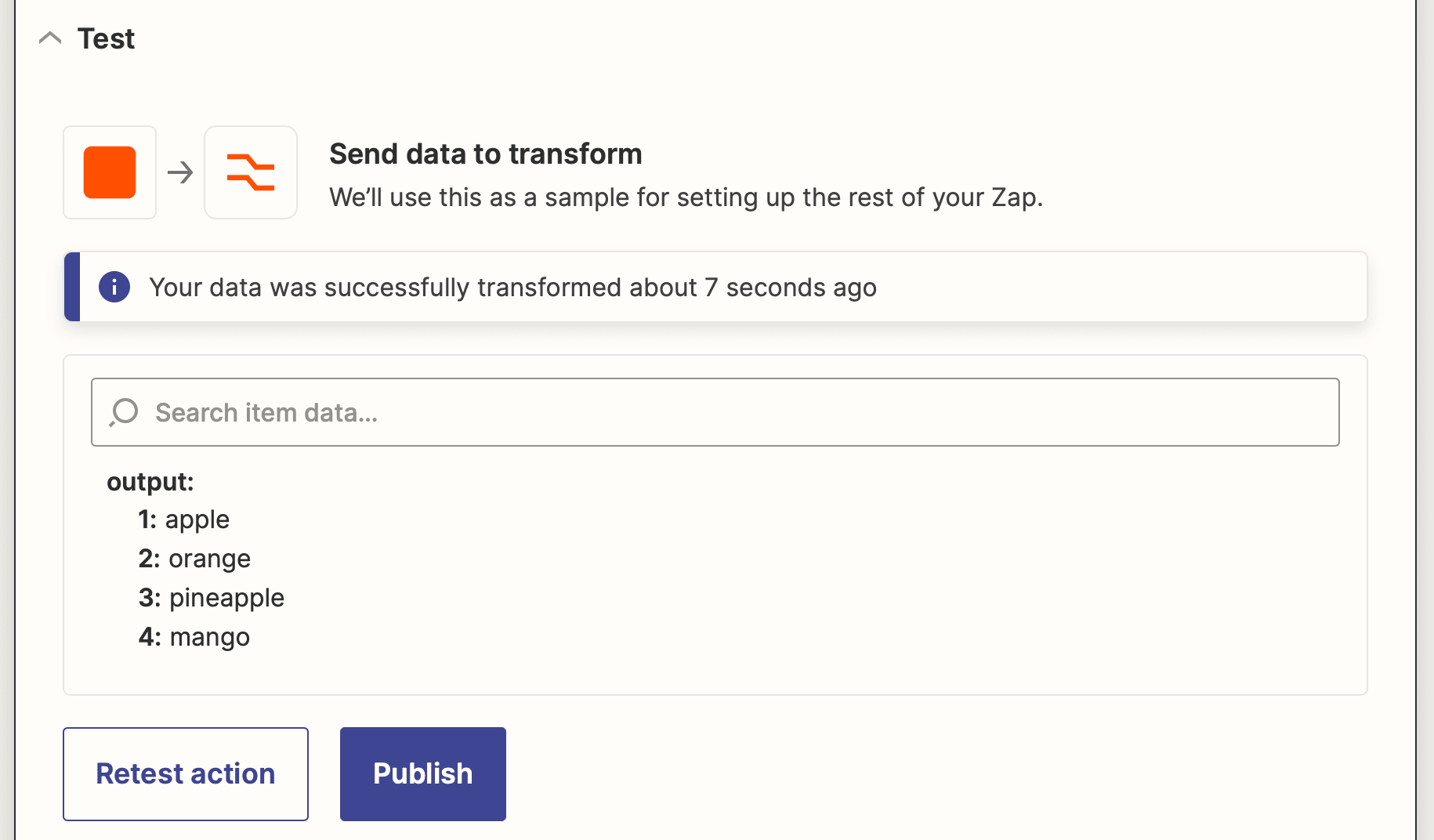Screen dimensions: 1434x840
Task: Select the mango output row
Action: (209, 636)
